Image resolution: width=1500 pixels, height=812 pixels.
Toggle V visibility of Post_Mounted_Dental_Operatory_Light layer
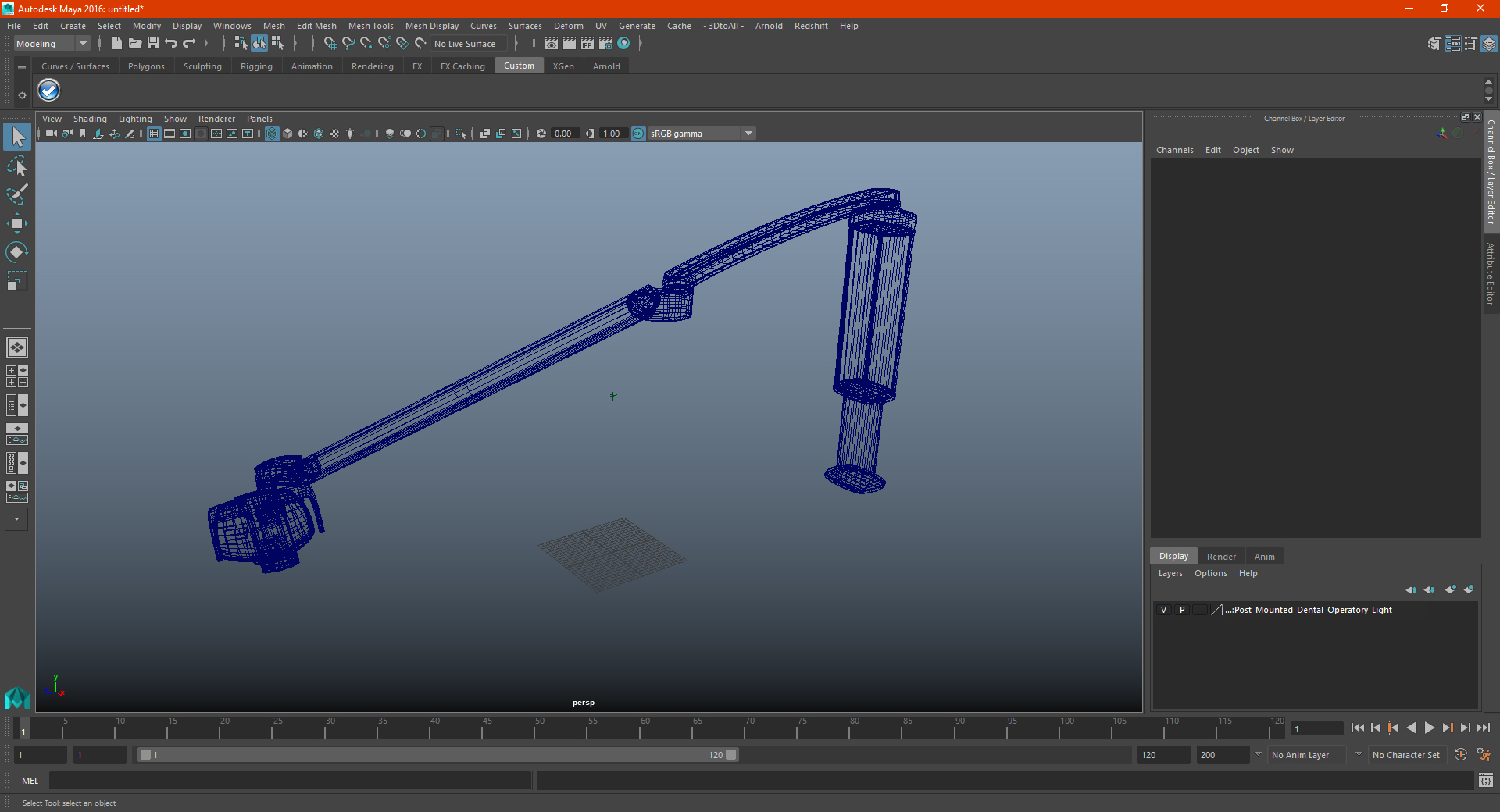pyautogui.click(x=1163, y=610)
